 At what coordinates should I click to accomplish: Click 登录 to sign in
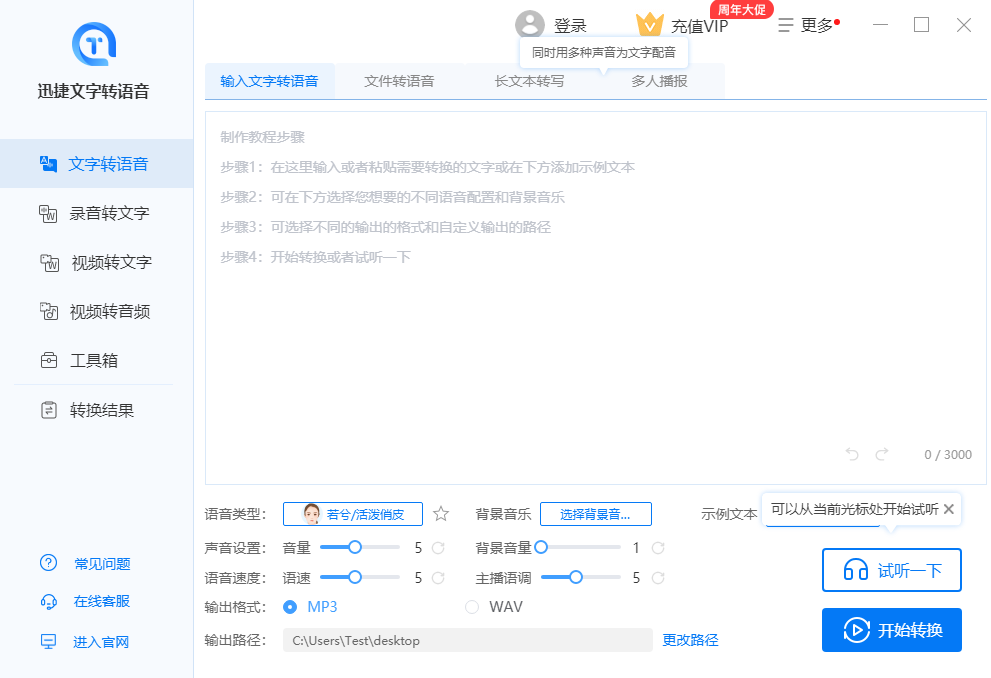click(570, 25)
